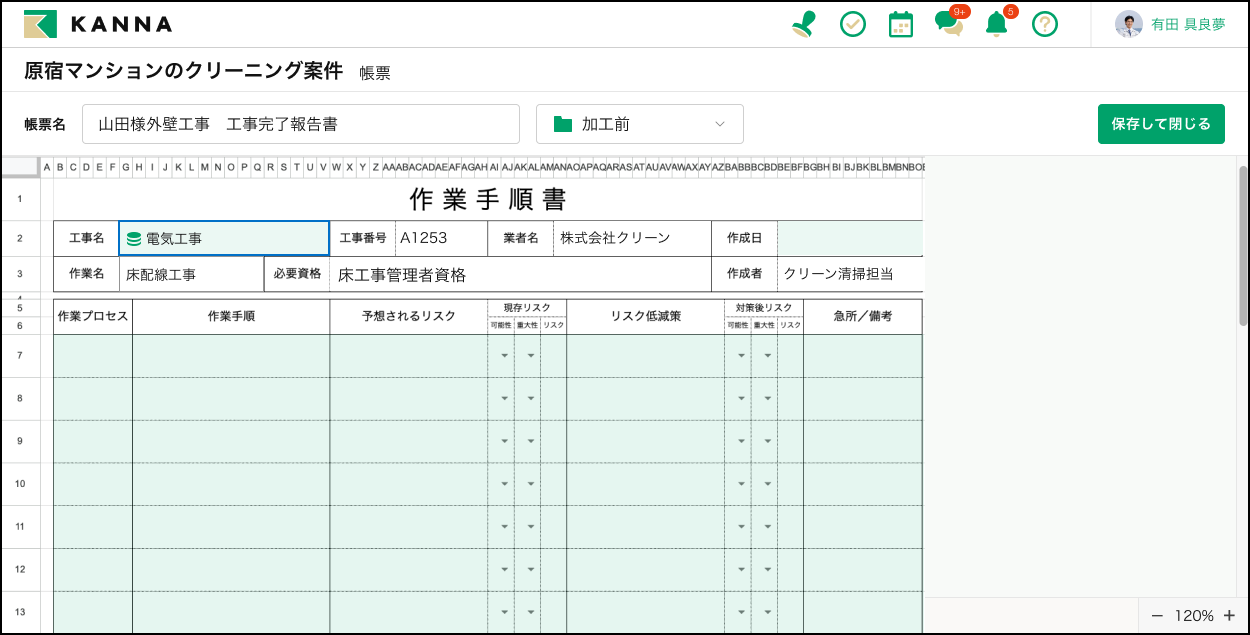1250x635 pixels.
Task: Click 保存して閉じる button
Action: pos(1161,124)
